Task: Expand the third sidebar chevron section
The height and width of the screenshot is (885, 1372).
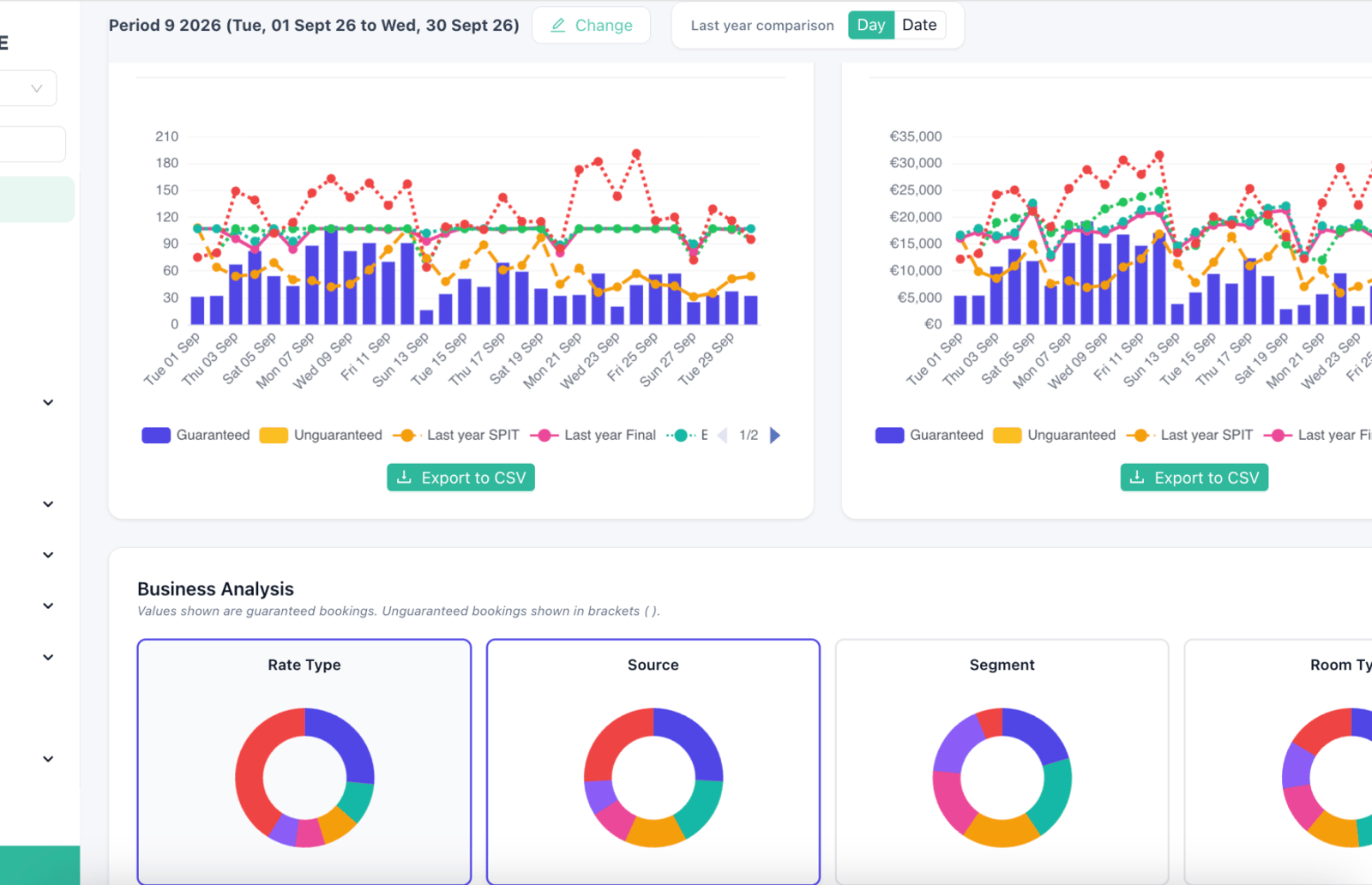Action: [x=48, y=555]
